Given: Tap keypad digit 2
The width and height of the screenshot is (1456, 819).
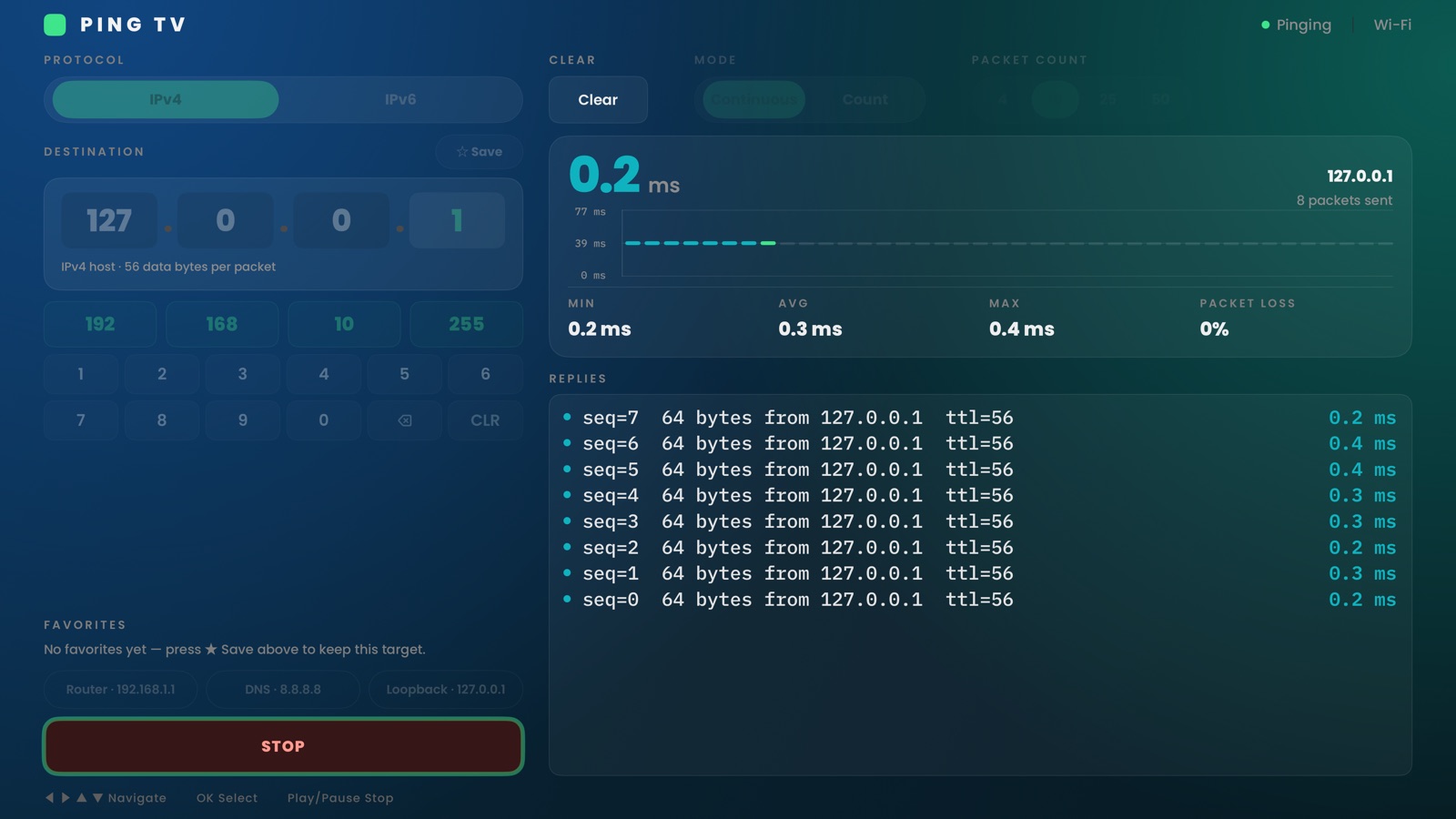Looking at the screenshot, I should pyautogui.click(x=162, y=374).
